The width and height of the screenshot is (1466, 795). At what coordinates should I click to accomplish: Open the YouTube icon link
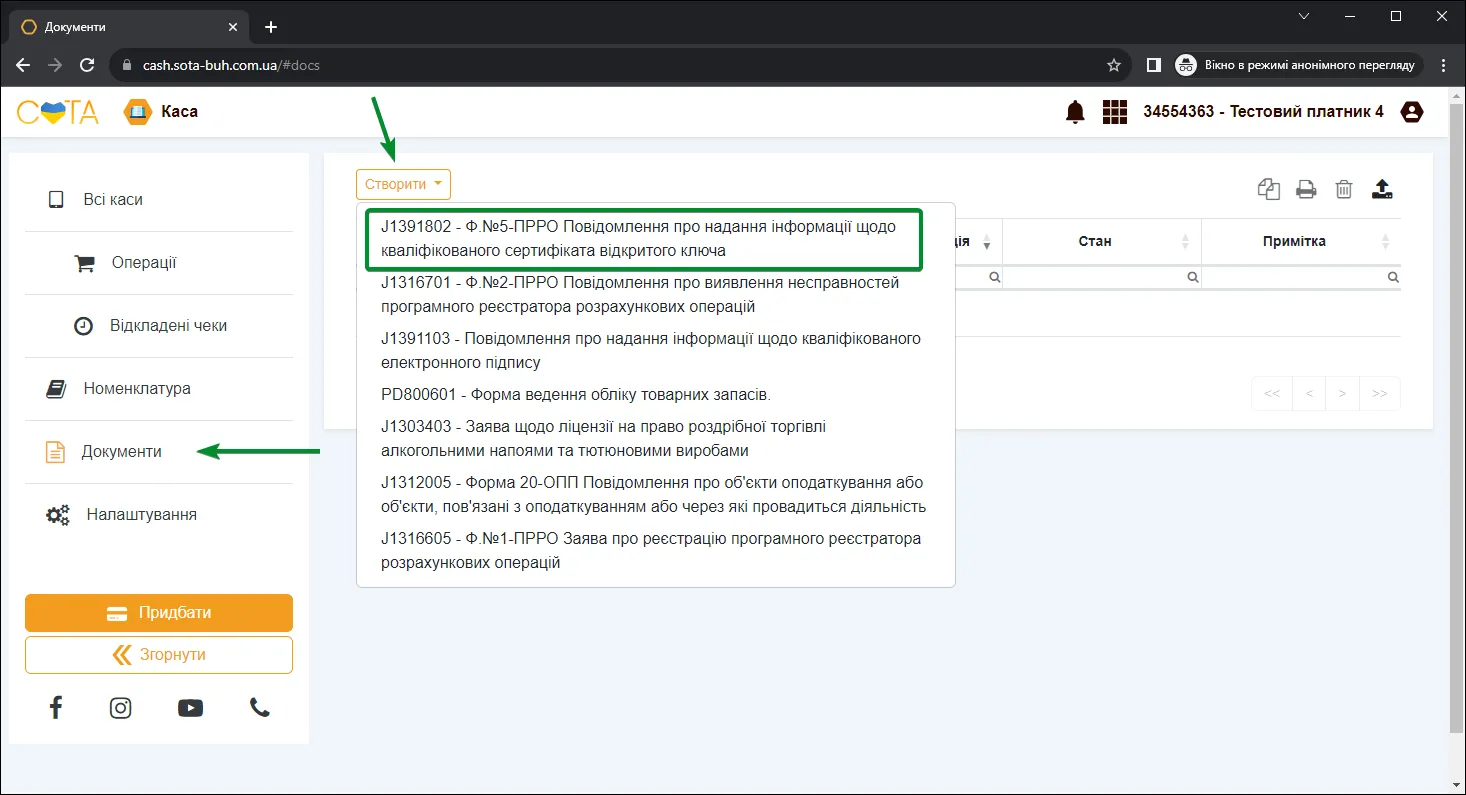point(190,708)
